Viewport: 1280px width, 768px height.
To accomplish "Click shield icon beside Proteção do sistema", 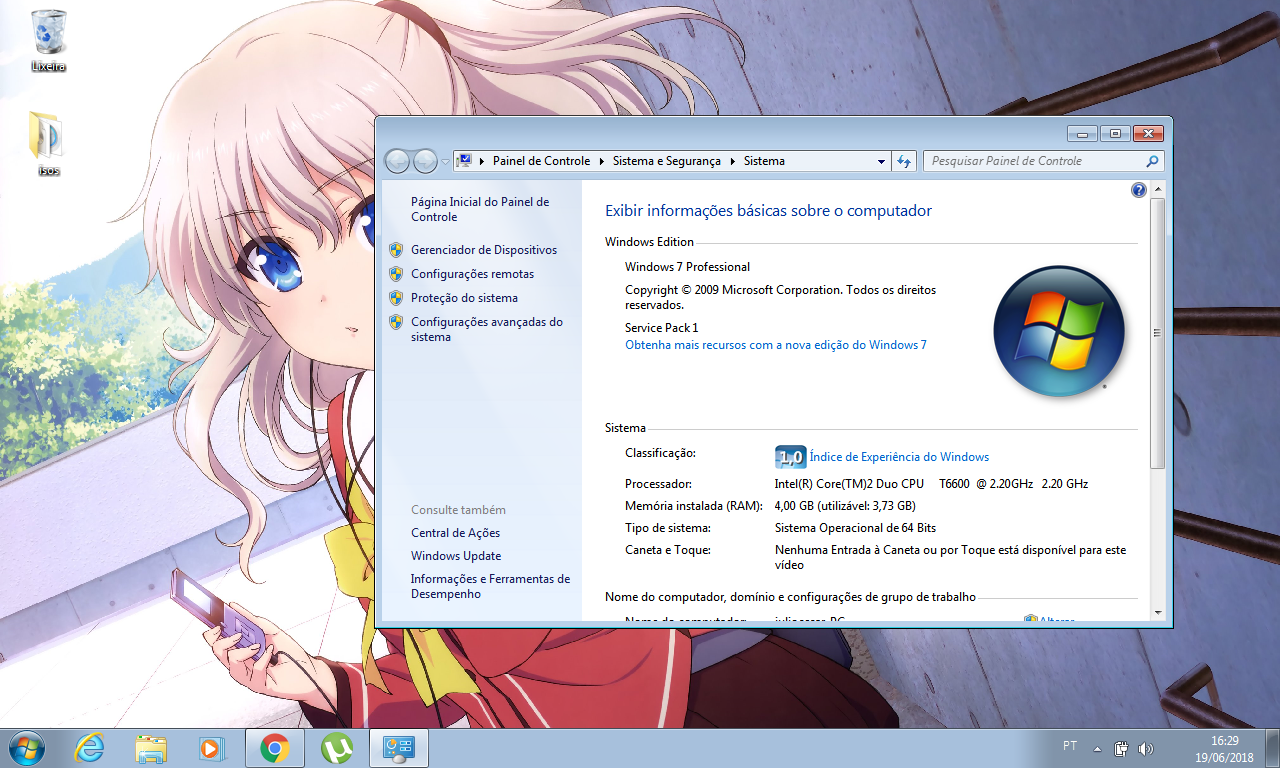I will [x=396, y=298].
